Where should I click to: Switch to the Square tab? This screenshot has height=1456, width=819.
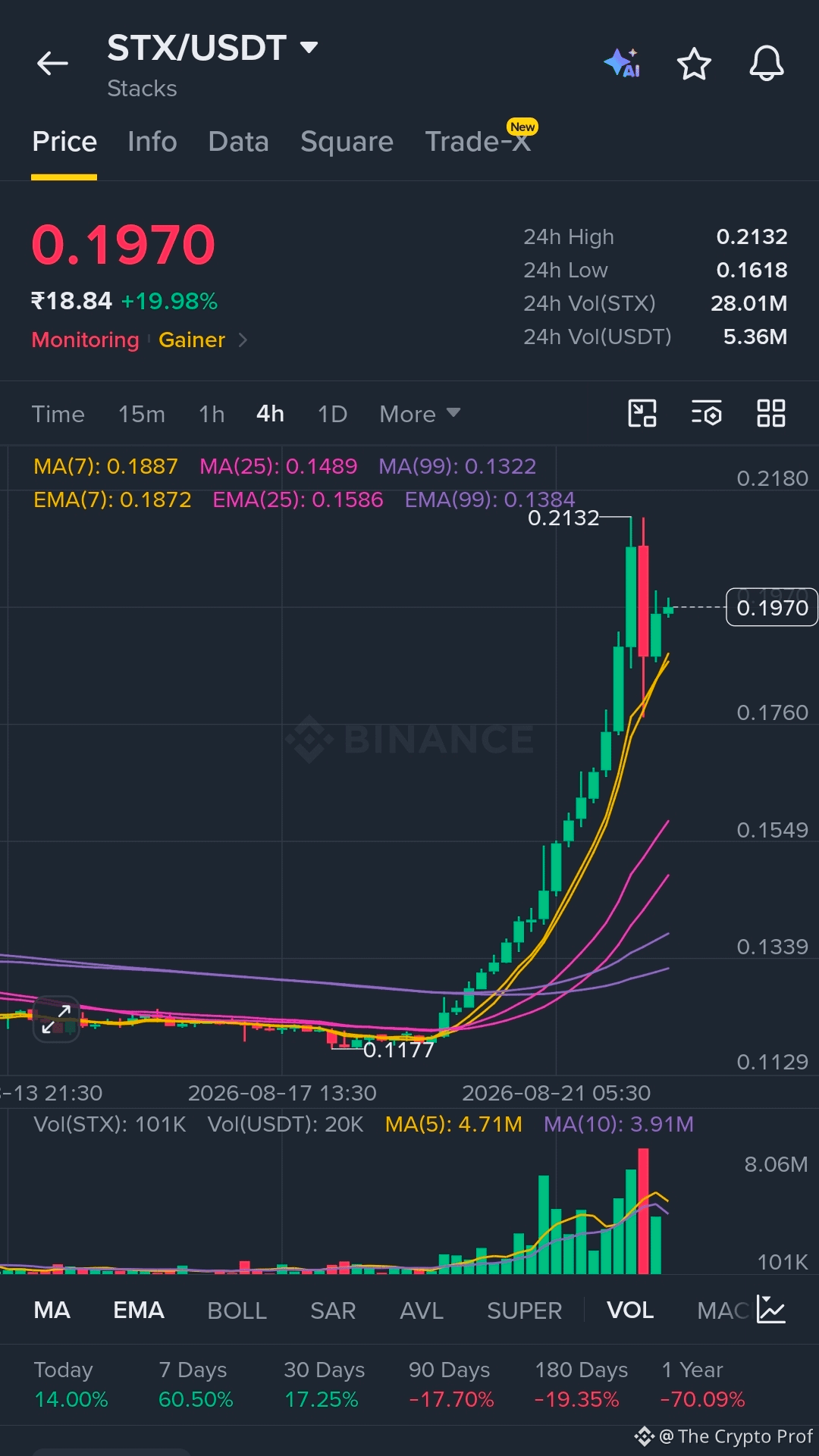click(x=347, y=142)
